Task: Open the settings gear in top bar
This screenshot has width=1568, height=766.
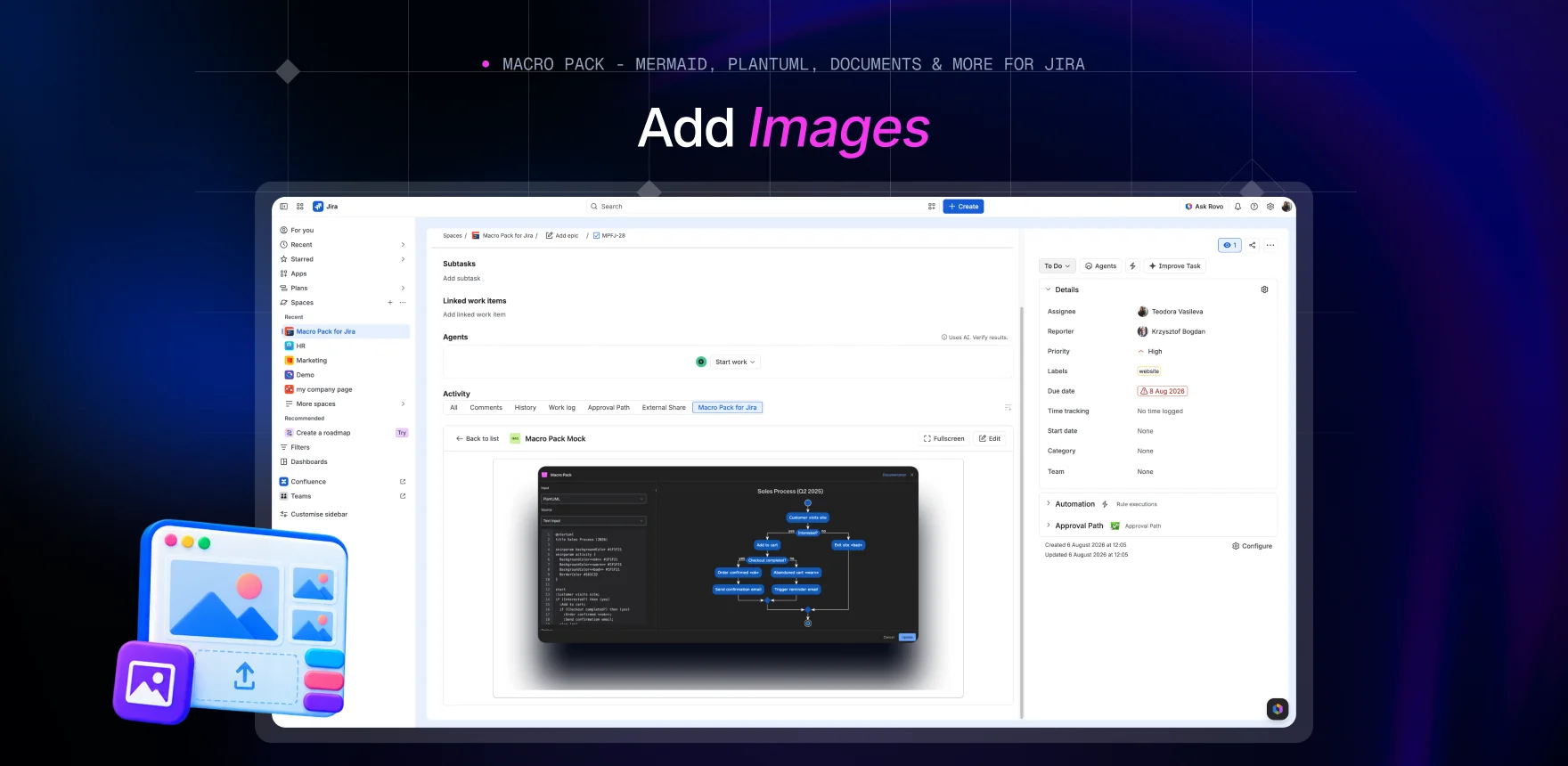Action: (x=1270, y=207)
